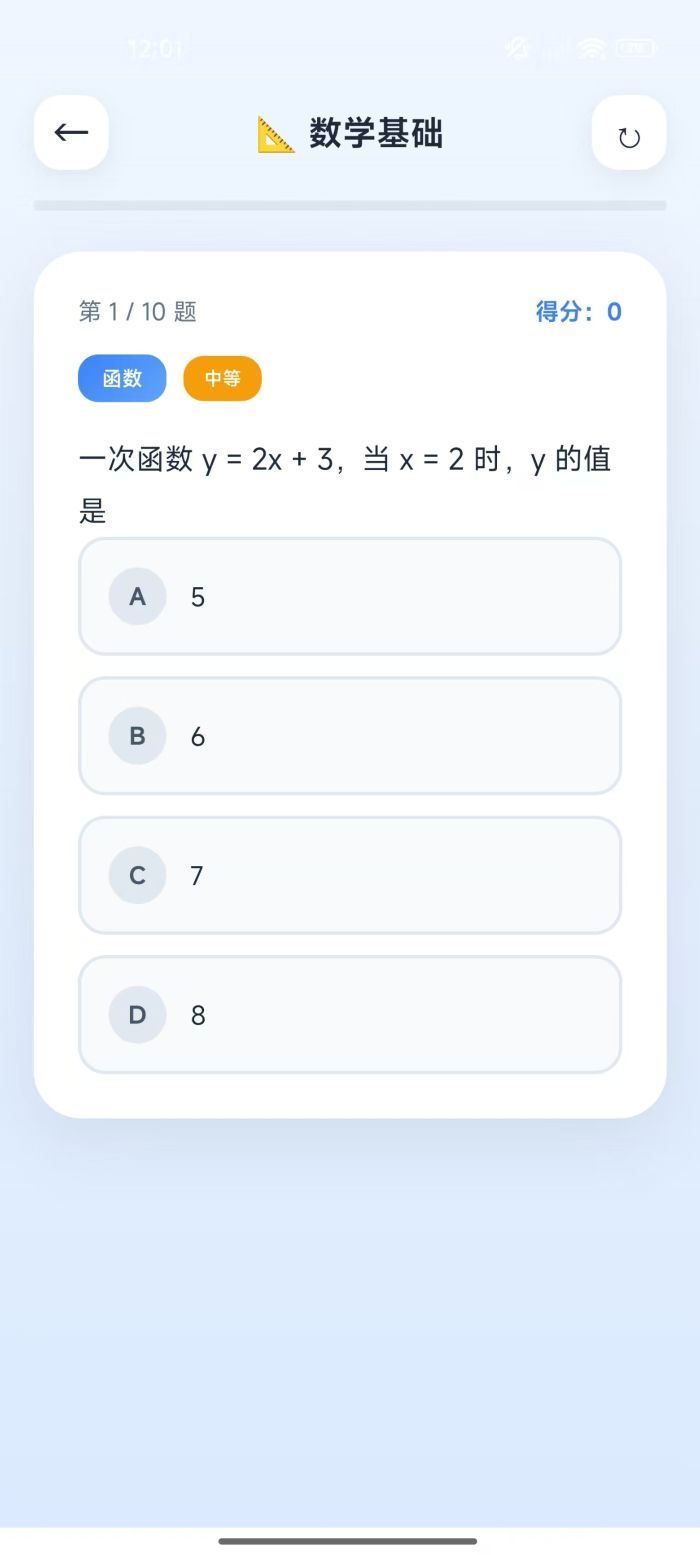Tap the home indicator bar at bottom
Image resolution: width=700 pixels, height=1555 pixels.
pyautogui.click(x=350, y=1541)
